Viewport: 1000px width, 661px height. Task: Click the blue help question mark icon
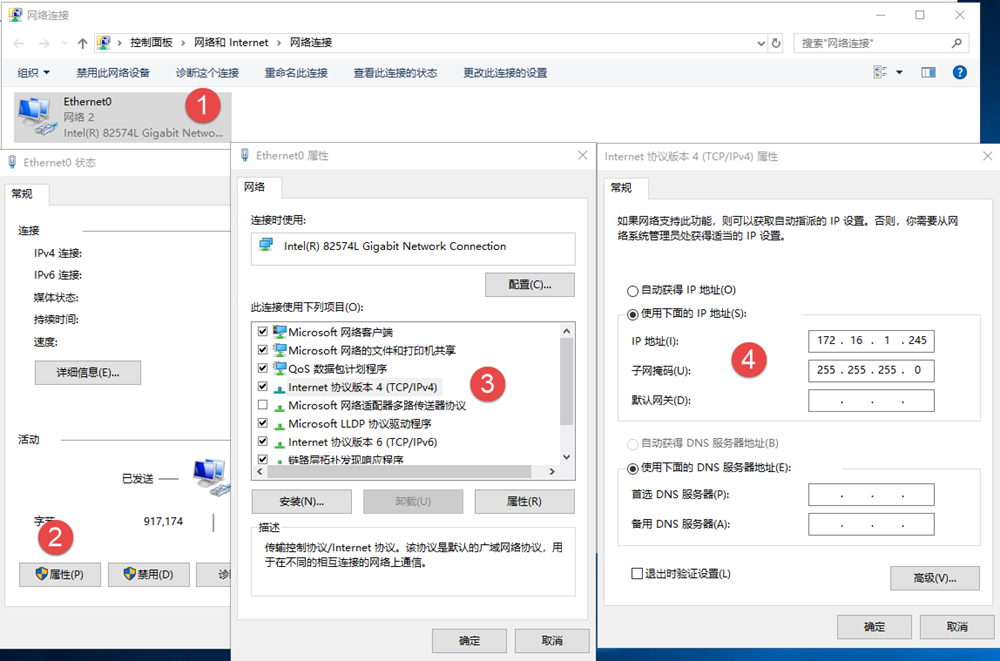pyautogui.click(x=959, y=73)
